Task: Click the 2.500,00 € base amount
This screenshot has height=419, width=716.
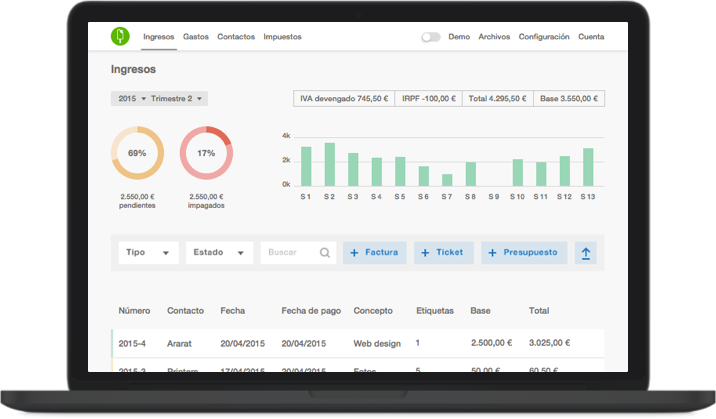Action: click(x=491, y=343)
